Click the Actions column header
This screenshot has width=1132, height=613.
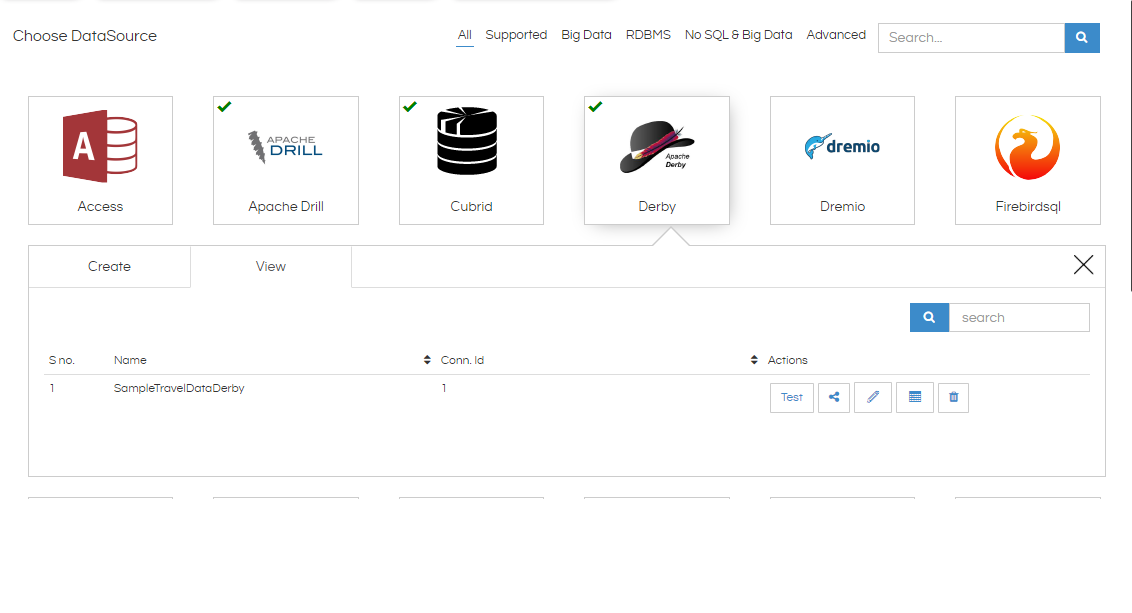coord(788,360)
